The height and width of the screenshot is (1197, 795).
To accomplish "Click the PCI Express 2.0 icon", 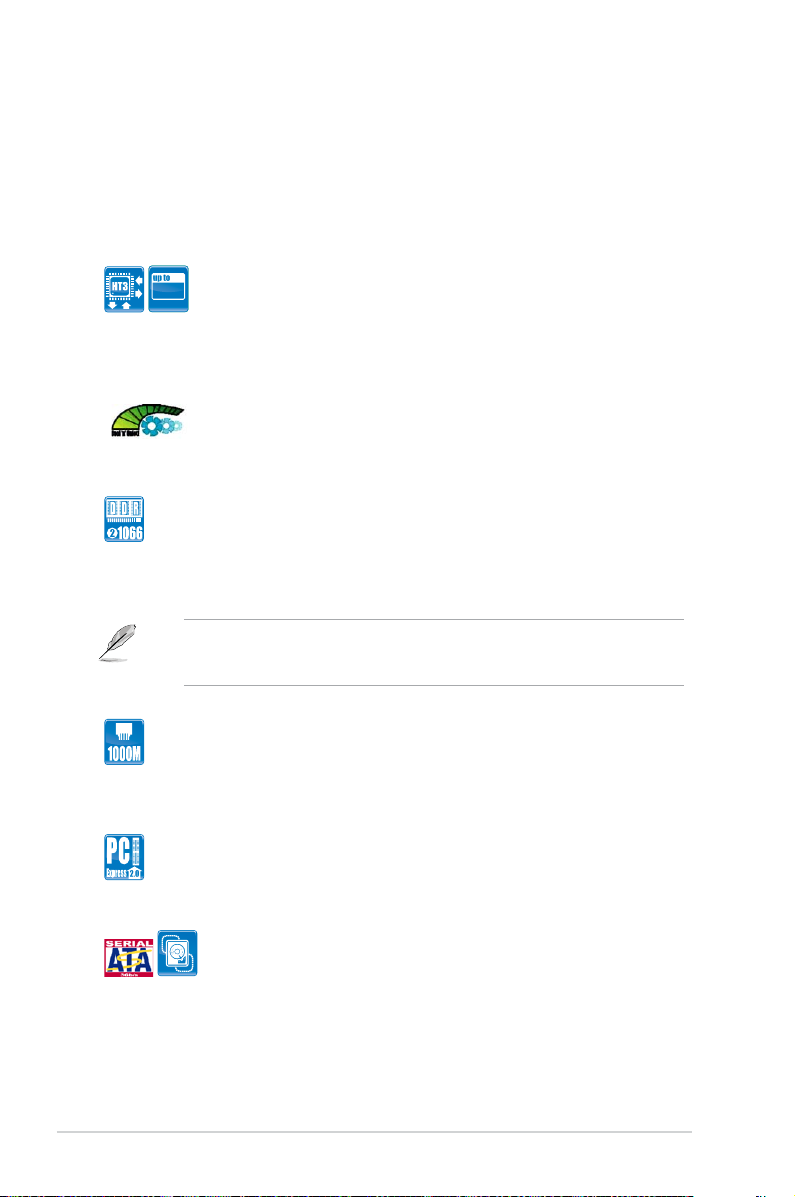I will [x=124, y=857].
